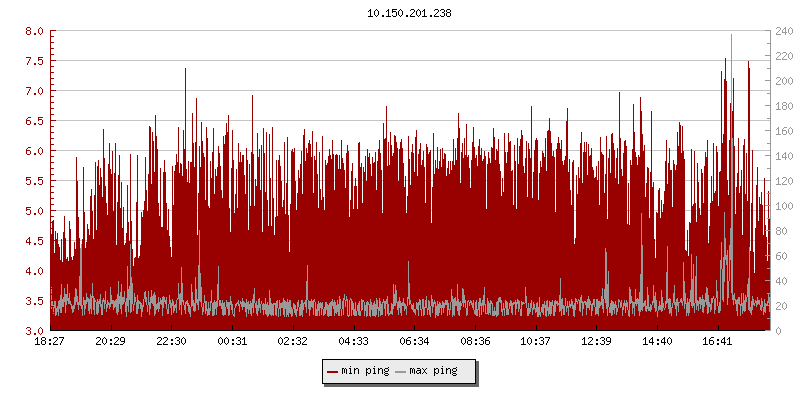
Task: Select the 16:41 time axis label
Action: tap(718, 342)
